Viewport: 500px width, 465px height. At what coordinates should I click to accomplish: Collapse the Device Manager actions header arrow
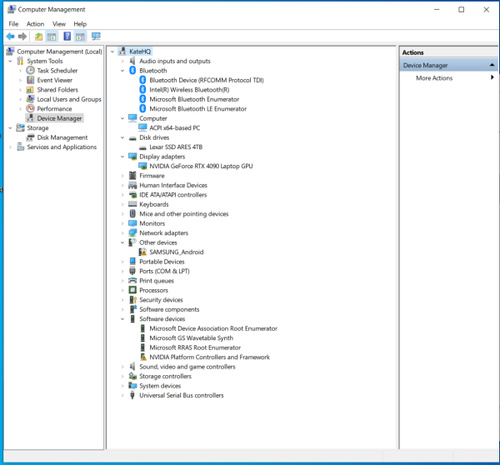[x=492, y=65]
